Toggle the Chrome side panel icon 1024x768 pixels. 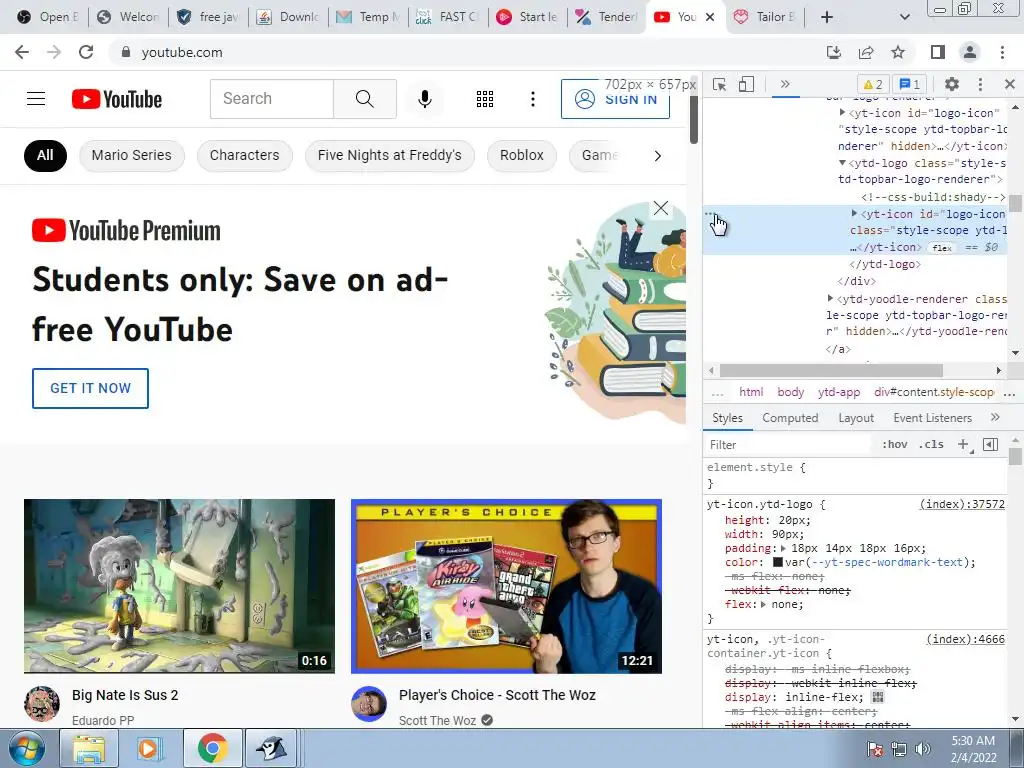click(x=938, y=52)
